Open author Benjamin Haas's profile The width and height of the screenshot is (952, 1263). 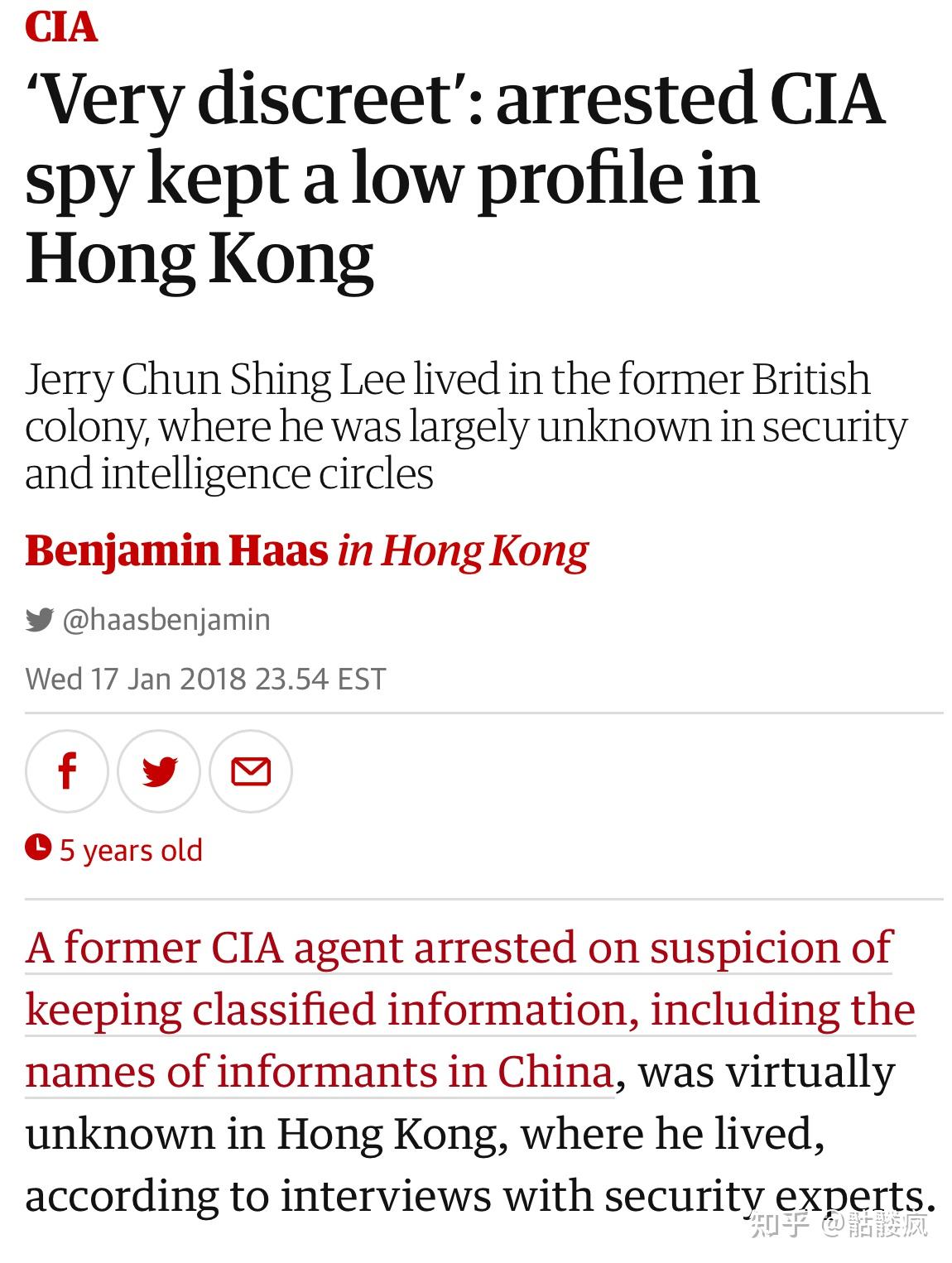point(176,550)
